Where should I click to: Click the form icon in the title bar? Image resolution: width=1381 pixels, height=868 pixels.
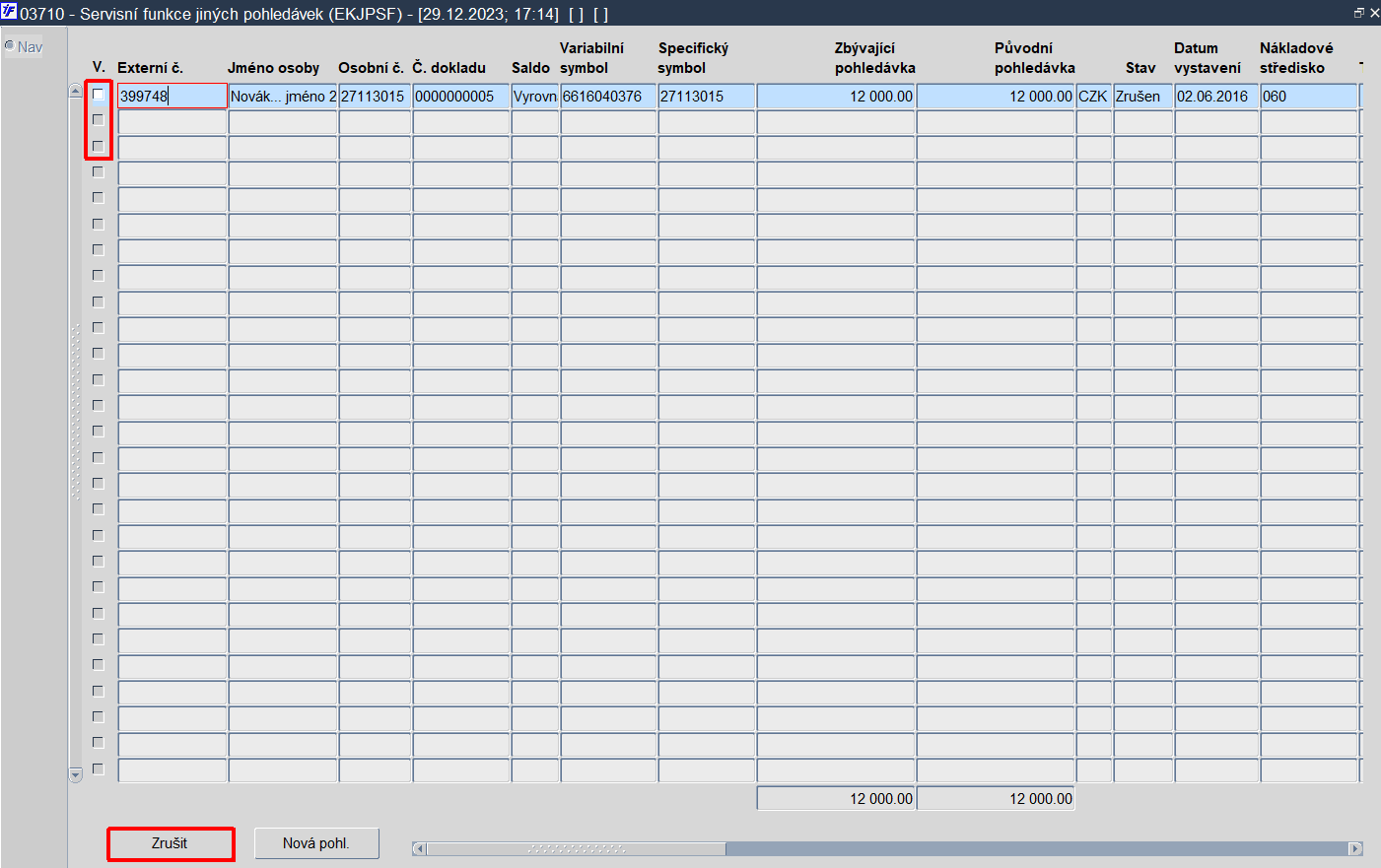coord(9,13)
